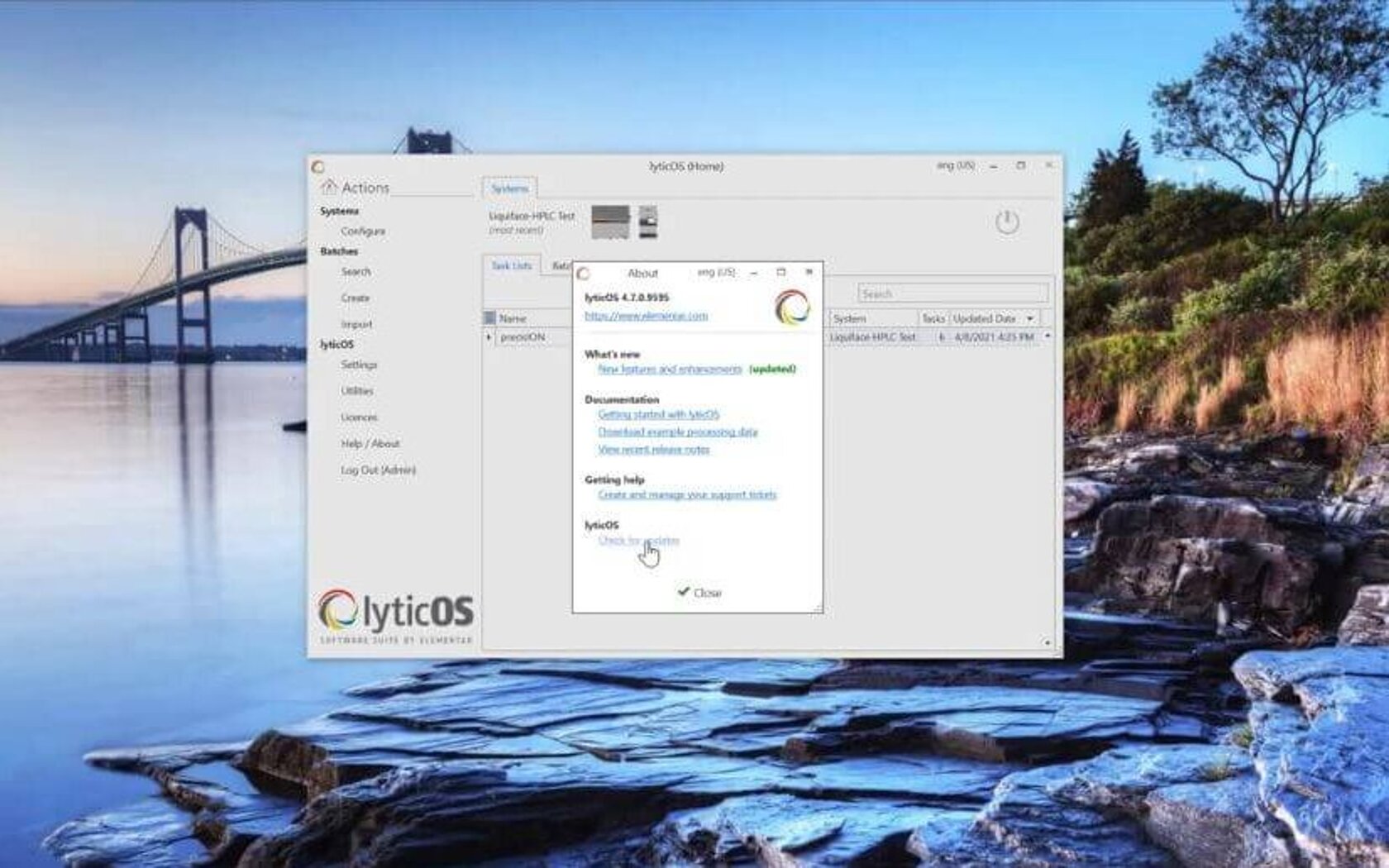This screenshot has height=868, width=1389.
Task: Open Configure under Systems in sidebar
Action: pyautogui.click(x=363, y=231)
